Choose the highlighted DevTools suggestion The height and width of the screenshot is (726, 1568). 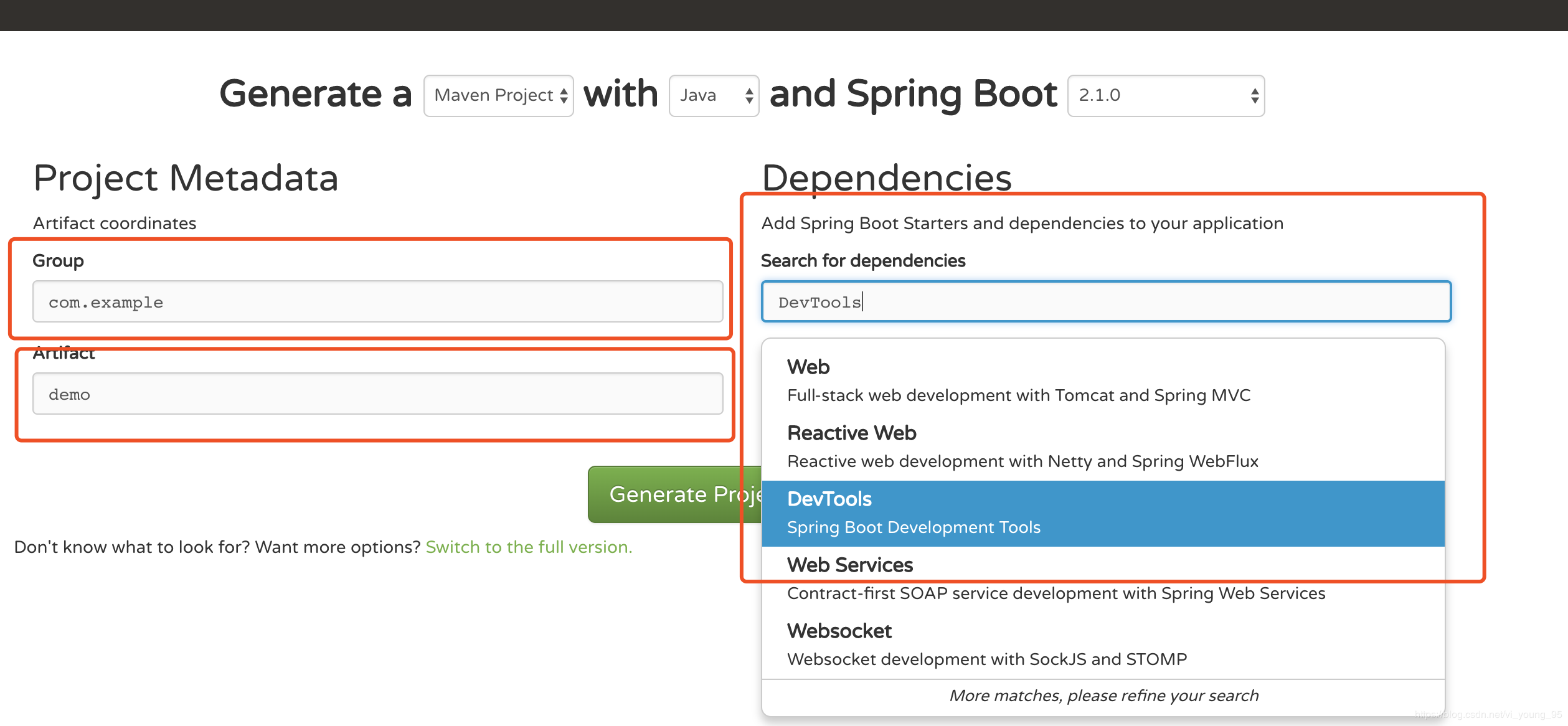coord(829,499)
